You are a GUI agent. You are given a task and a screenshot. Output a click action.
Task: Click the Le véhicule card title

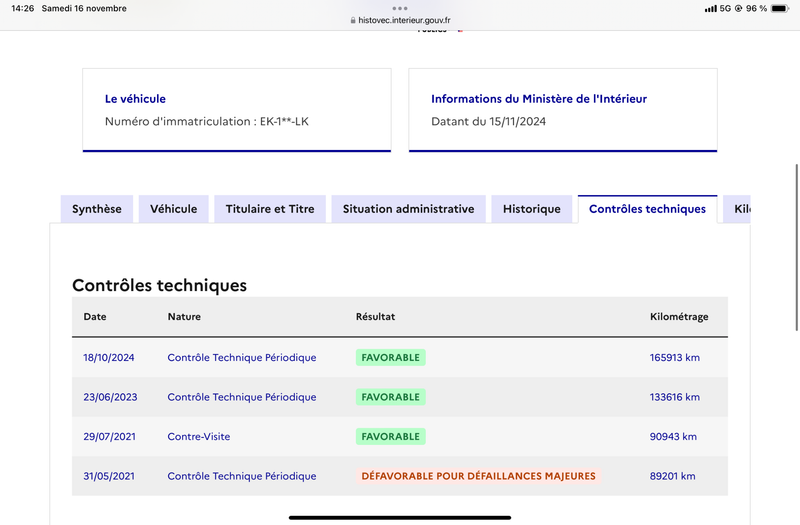135,99
